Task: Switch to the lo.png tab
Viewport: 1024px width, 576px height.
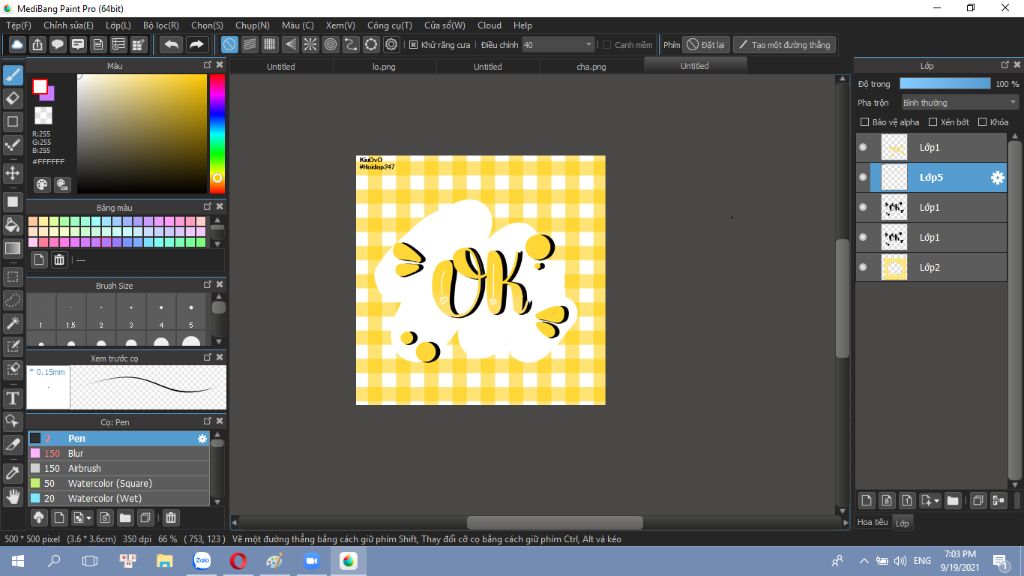Action: (x=384, y=67)
